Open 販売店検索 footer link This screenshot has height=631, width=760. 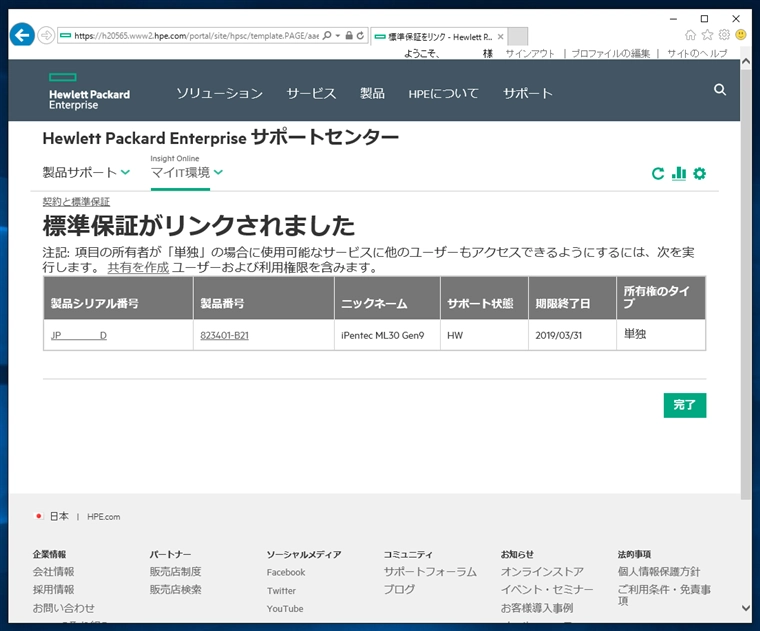pyautogui.click(x=175, y=590)
